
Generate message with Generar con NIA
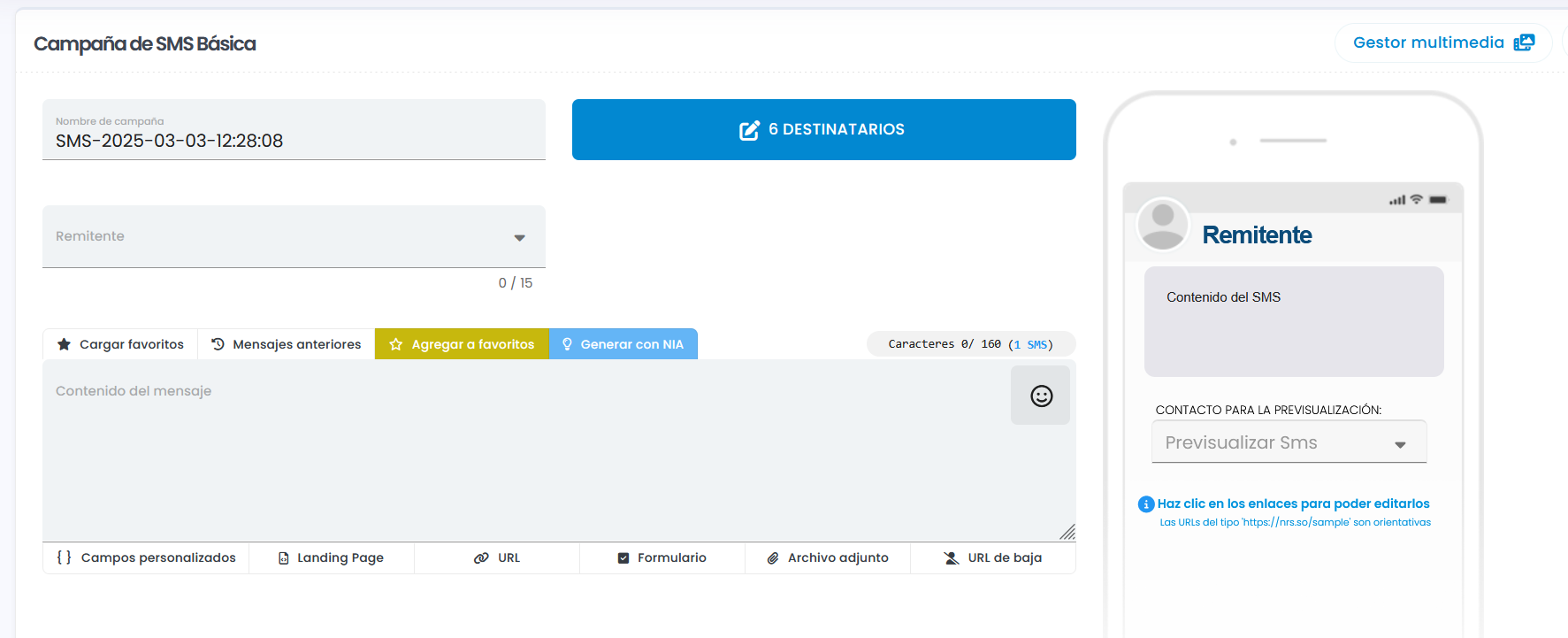coord(623,344)
